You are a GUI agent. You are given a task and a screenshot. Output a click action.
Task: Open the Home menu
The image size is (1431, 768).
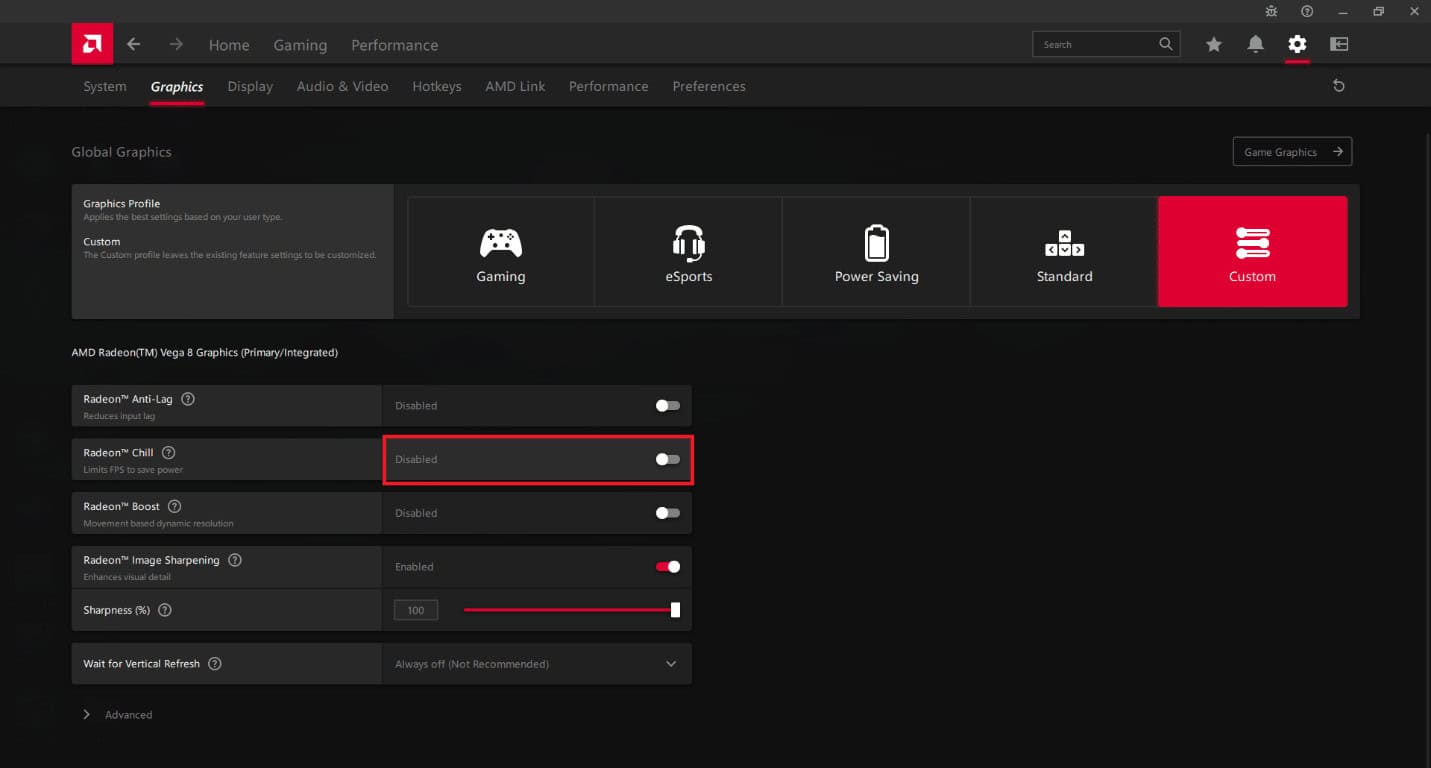229,45
